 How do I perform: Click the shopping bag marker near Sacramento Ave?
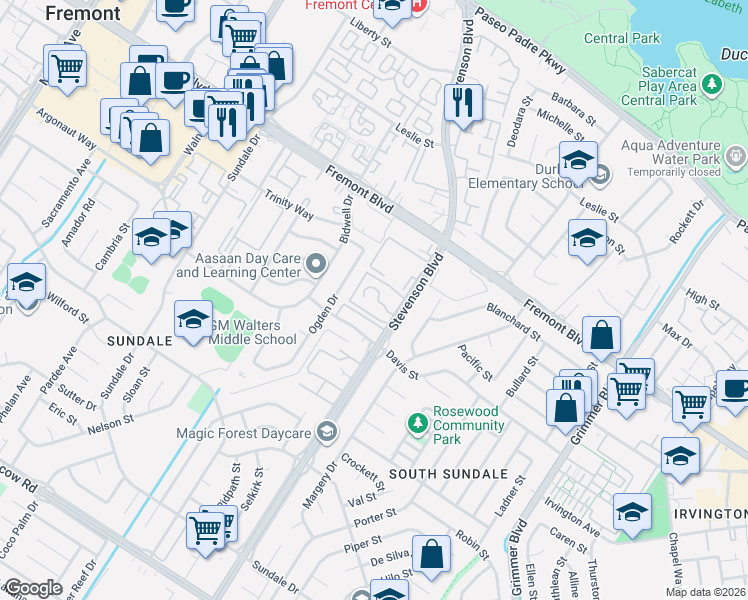point(150,139)
